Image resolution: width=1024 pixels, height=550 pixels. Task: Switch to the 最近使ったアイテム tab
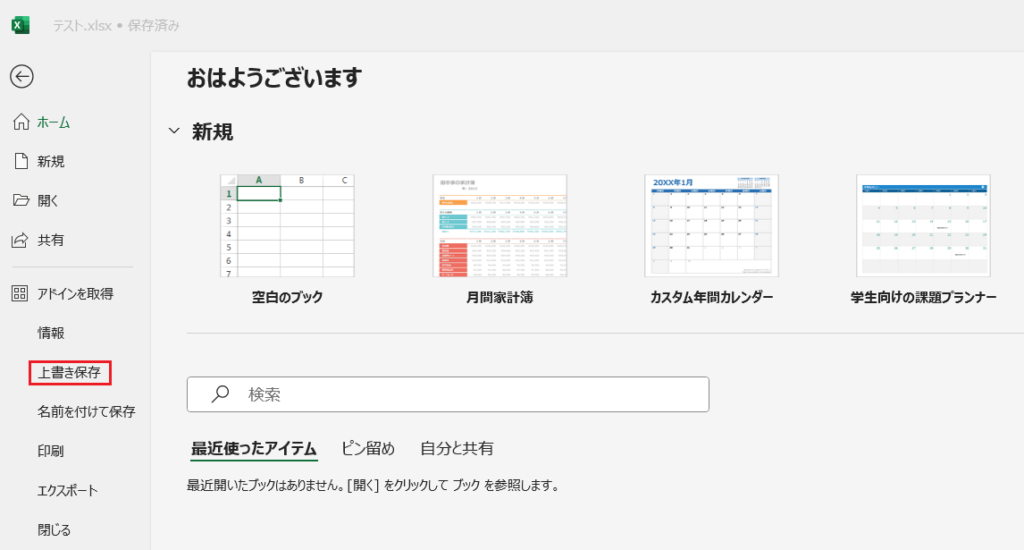[x=254, y=448]
